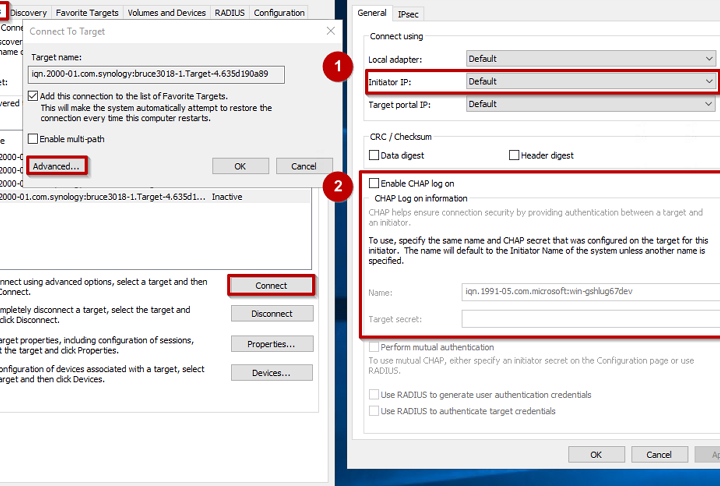This screenshot has width=720, height=486.
Task: Go to the Volumes and Devices tab
Action: pos(167,13)
